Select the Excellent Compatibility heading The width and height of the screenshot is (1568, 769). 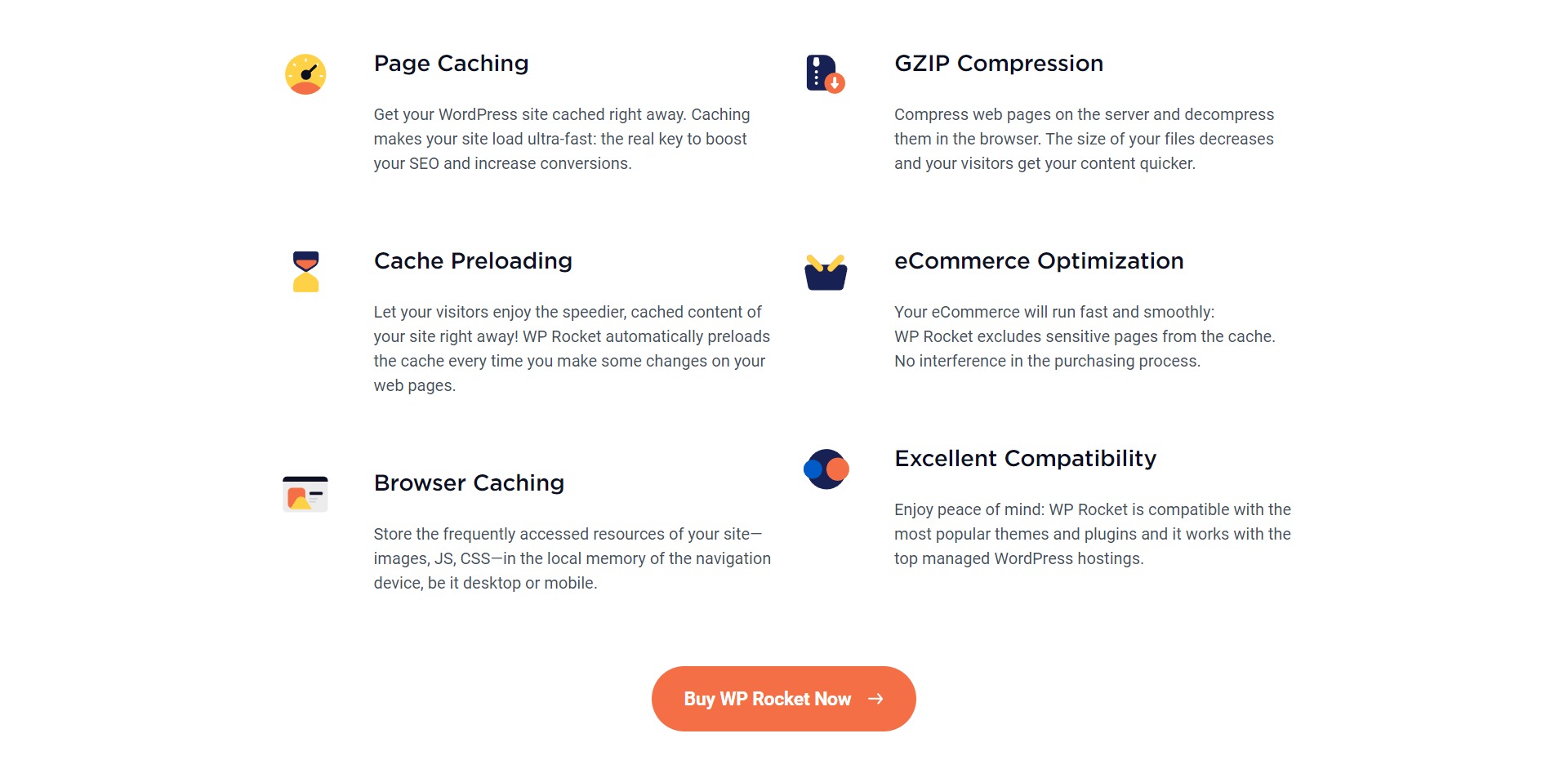(1025, 459)
